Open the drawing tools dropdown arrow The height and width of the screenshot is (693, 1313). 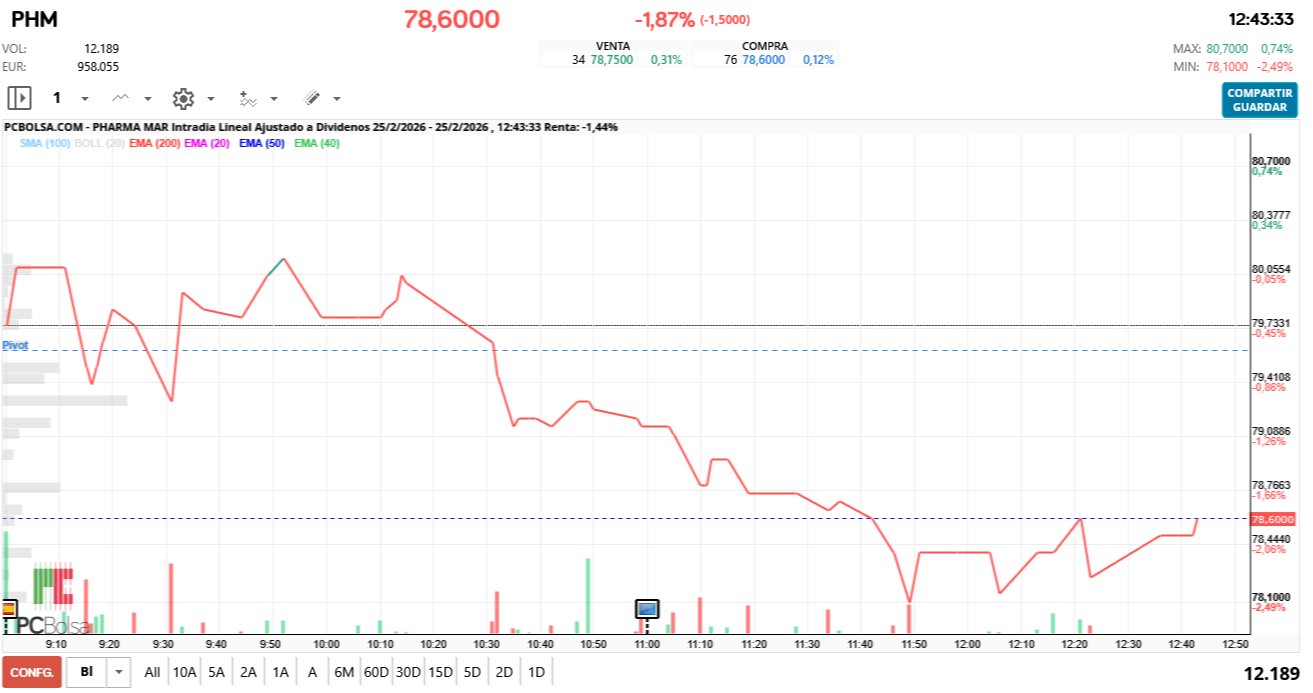335,98
